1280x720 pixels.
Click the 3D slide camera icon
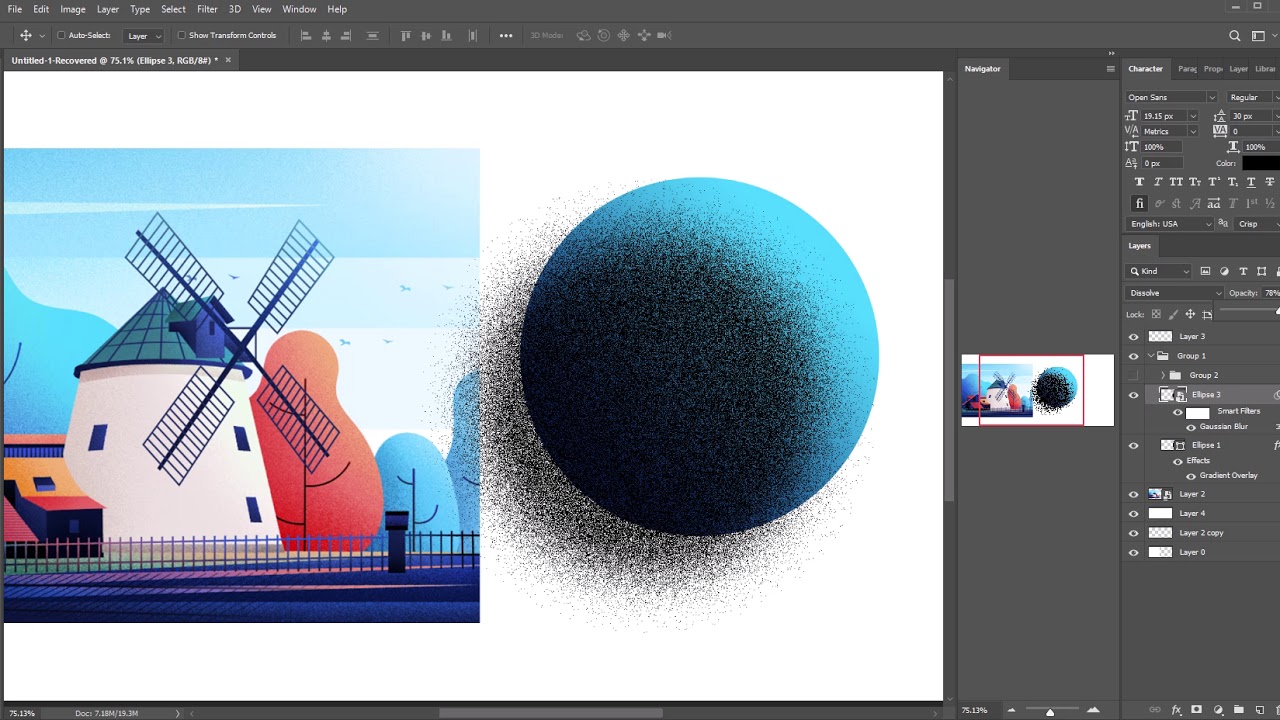[x=644, y=35]
